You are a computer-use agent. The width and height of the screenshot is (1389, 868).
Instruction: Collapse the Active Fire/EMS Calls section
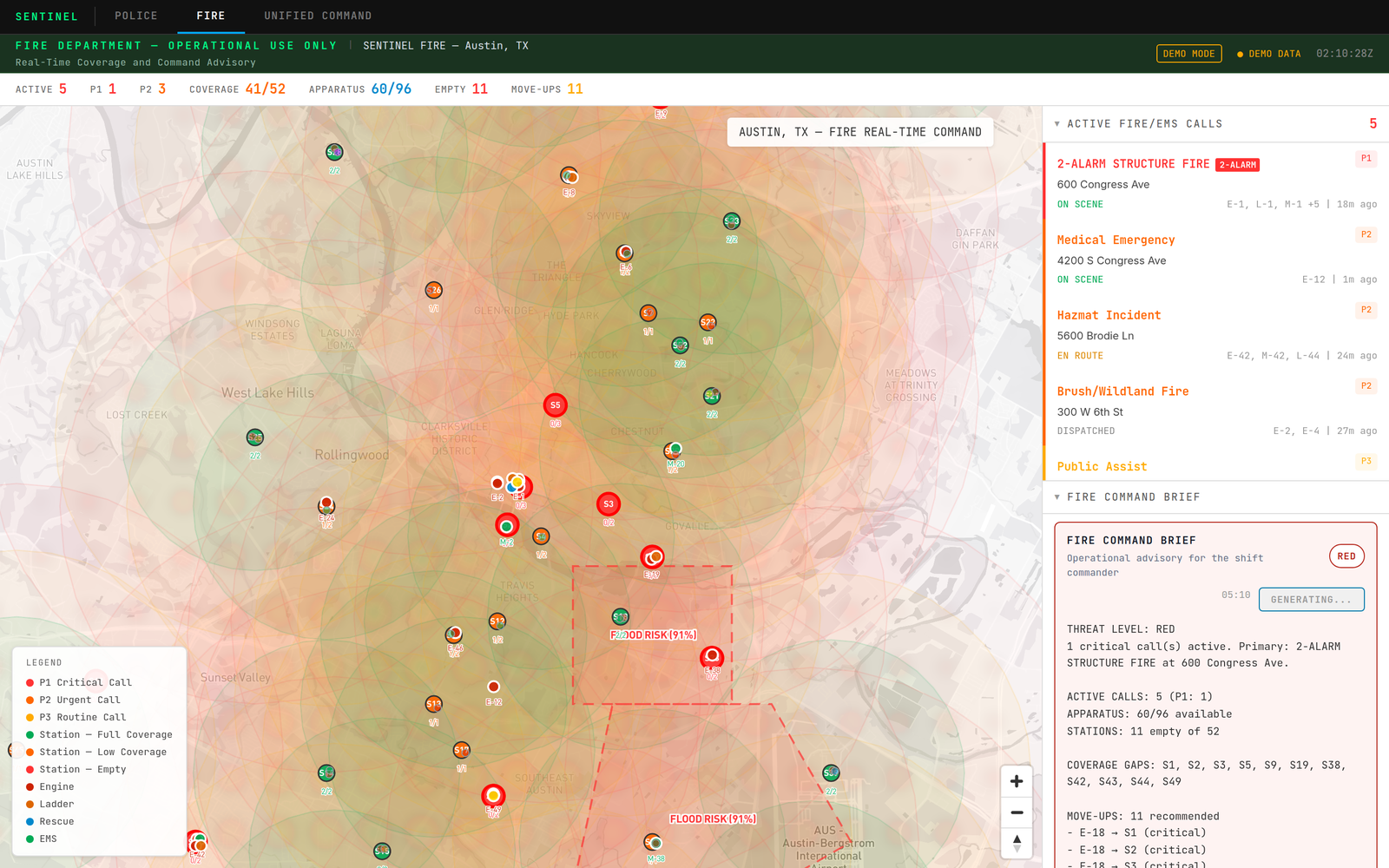1057,124
